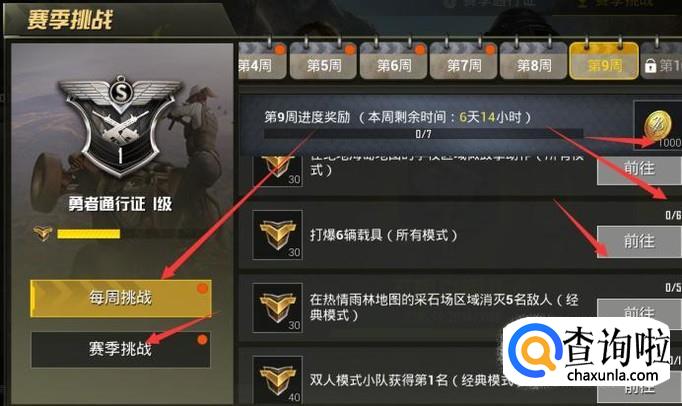Open the 第7周 tab
Image resolution: width=682 pixels, height=406 pixels.
(463, 61)
